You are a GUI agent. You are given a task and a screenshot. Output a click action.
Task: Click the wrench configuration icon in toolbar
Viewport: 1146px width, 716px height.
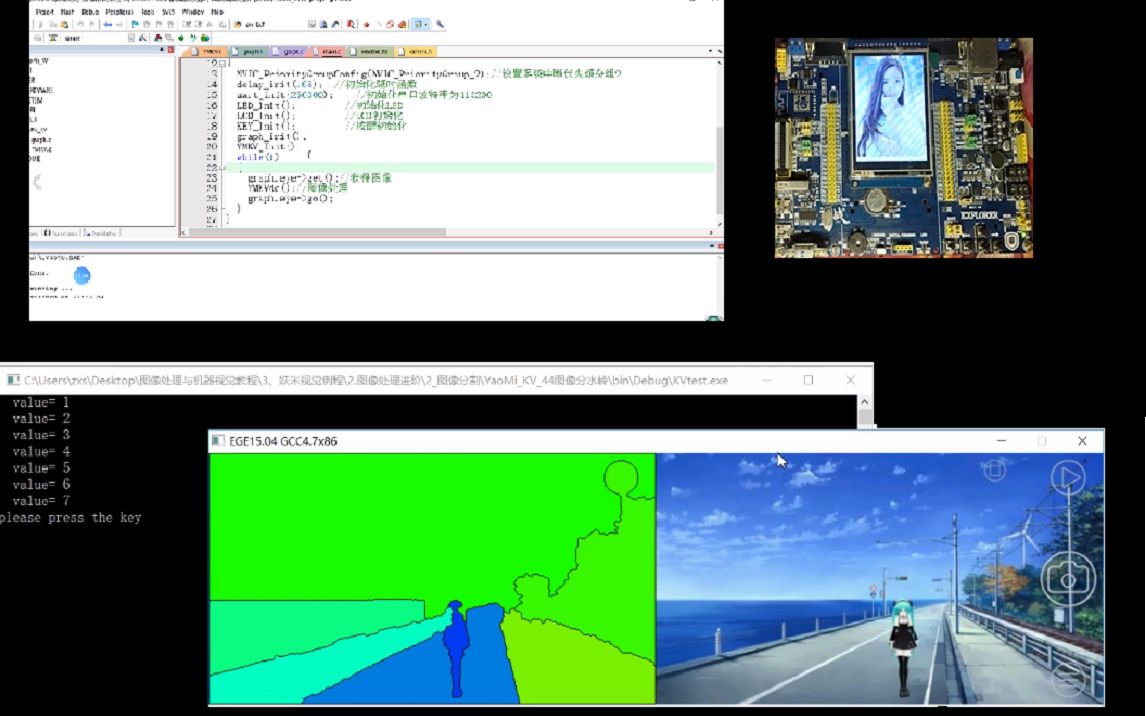(x=440, y=24)
